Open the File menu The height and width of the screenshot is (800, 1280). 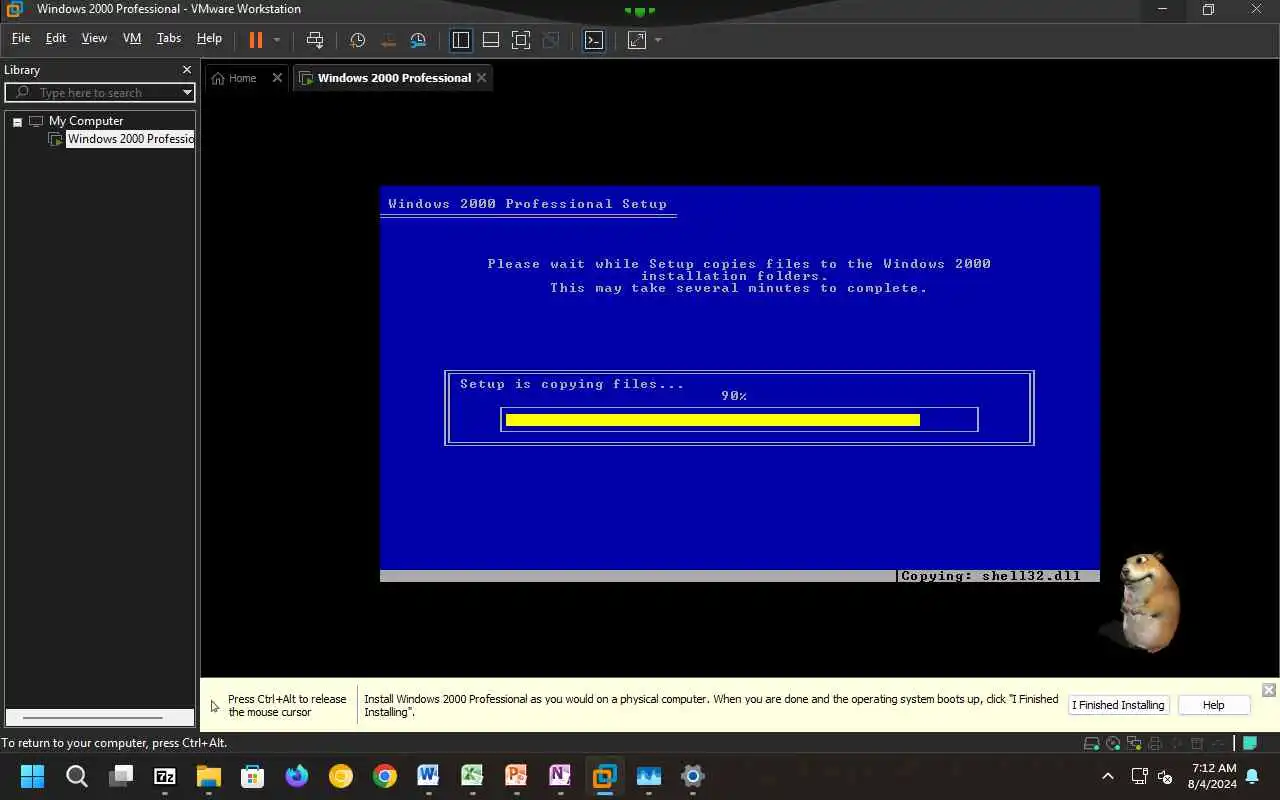click(x=21, y=38)
